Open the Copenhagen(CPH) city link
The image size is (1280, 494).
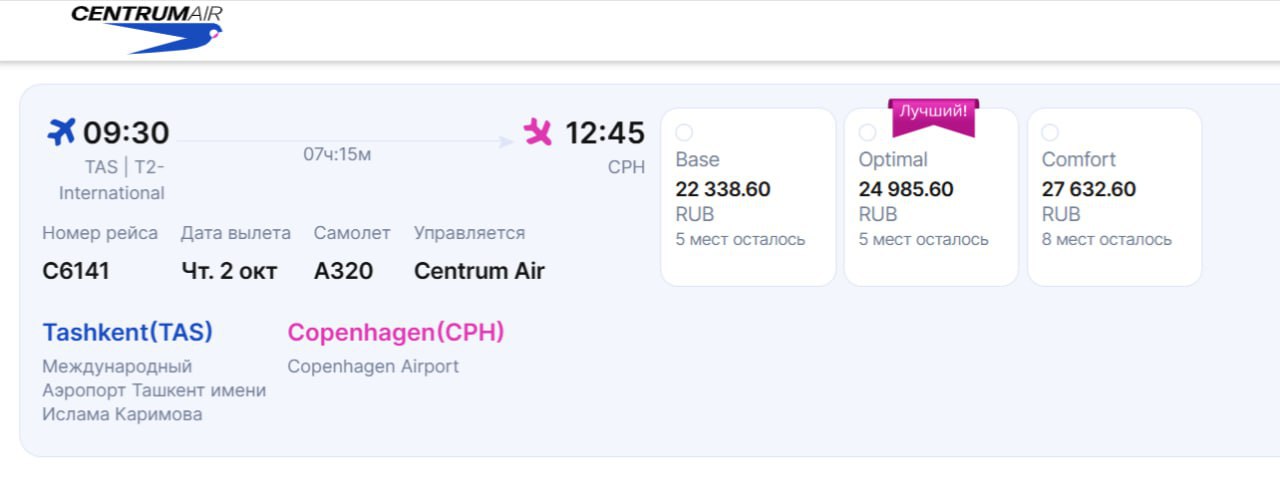point(396,332)
